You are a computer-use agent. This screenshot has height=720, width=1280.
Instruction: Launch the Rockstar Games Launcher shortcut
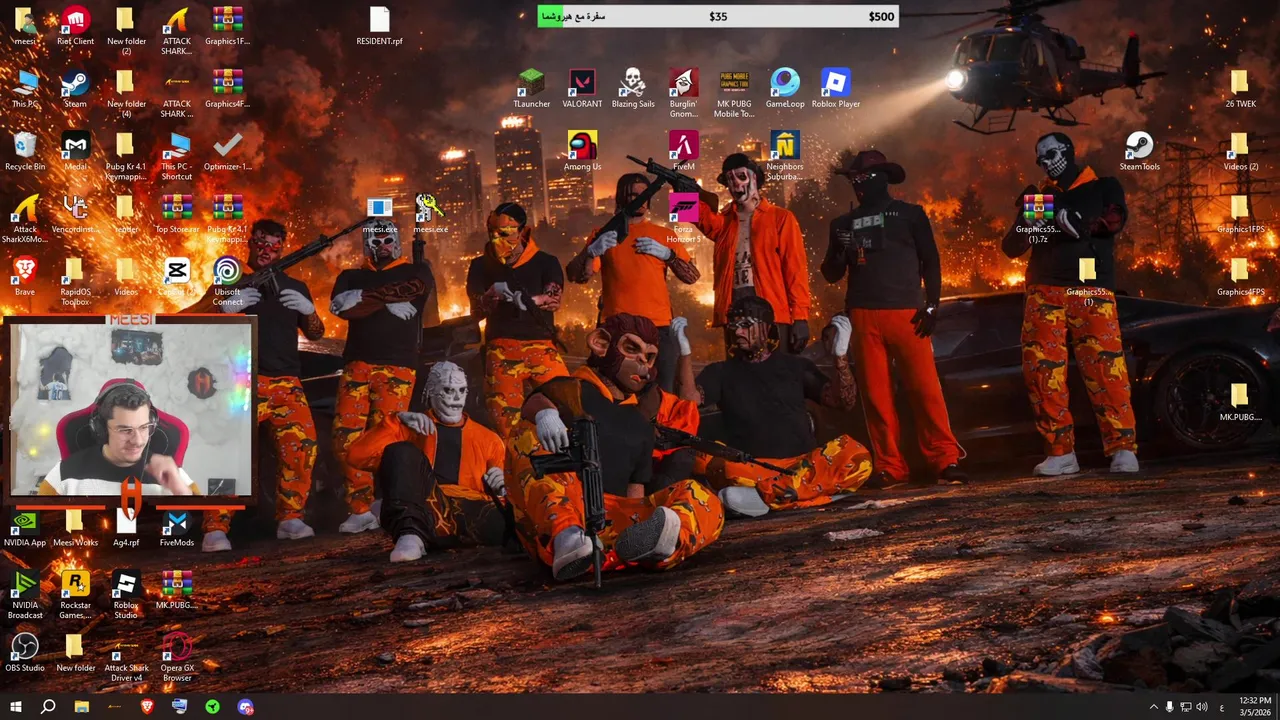tap(75, 595)
